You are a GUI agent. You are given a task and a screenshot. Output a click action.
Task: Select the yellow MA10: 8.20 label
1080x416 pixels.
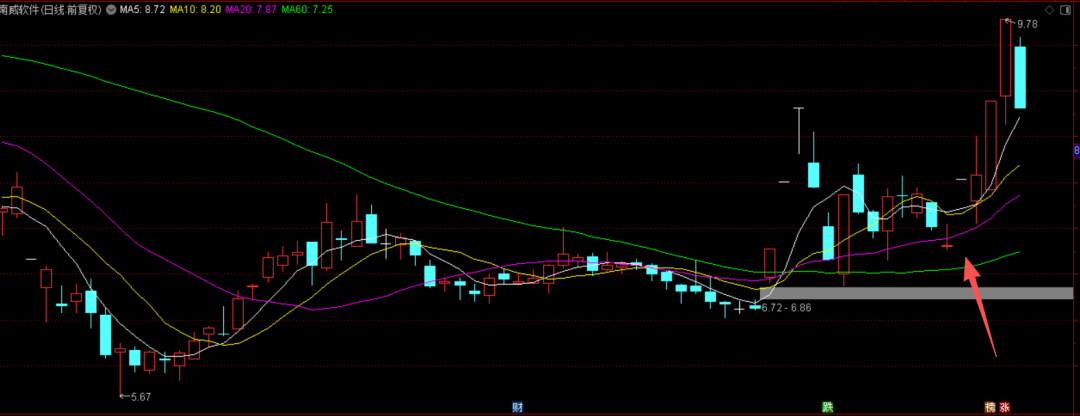click(x=192, y=10)
